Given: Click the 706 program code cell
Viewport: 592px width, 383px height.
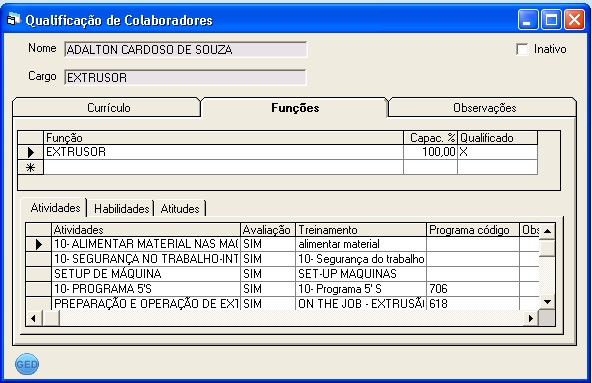Looking at the screenshot, I should click(473, 289).
